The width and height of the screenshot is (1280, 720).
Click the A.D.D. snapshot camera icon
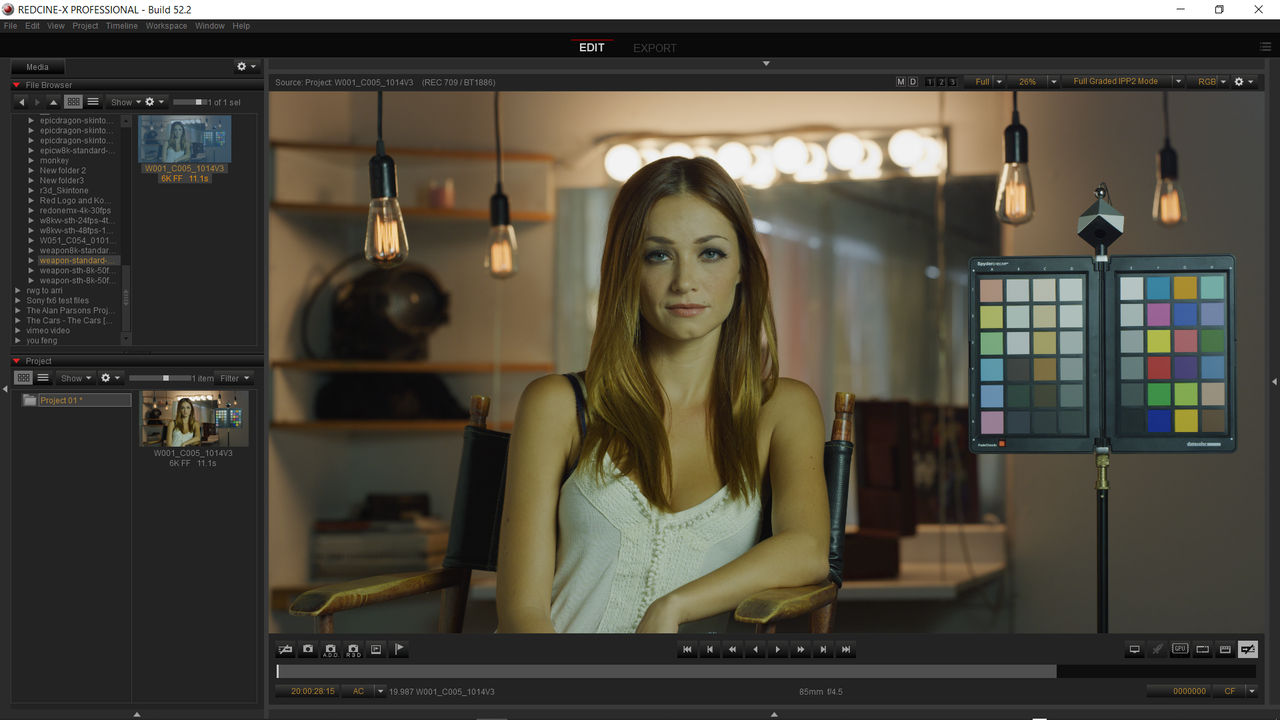331,649
